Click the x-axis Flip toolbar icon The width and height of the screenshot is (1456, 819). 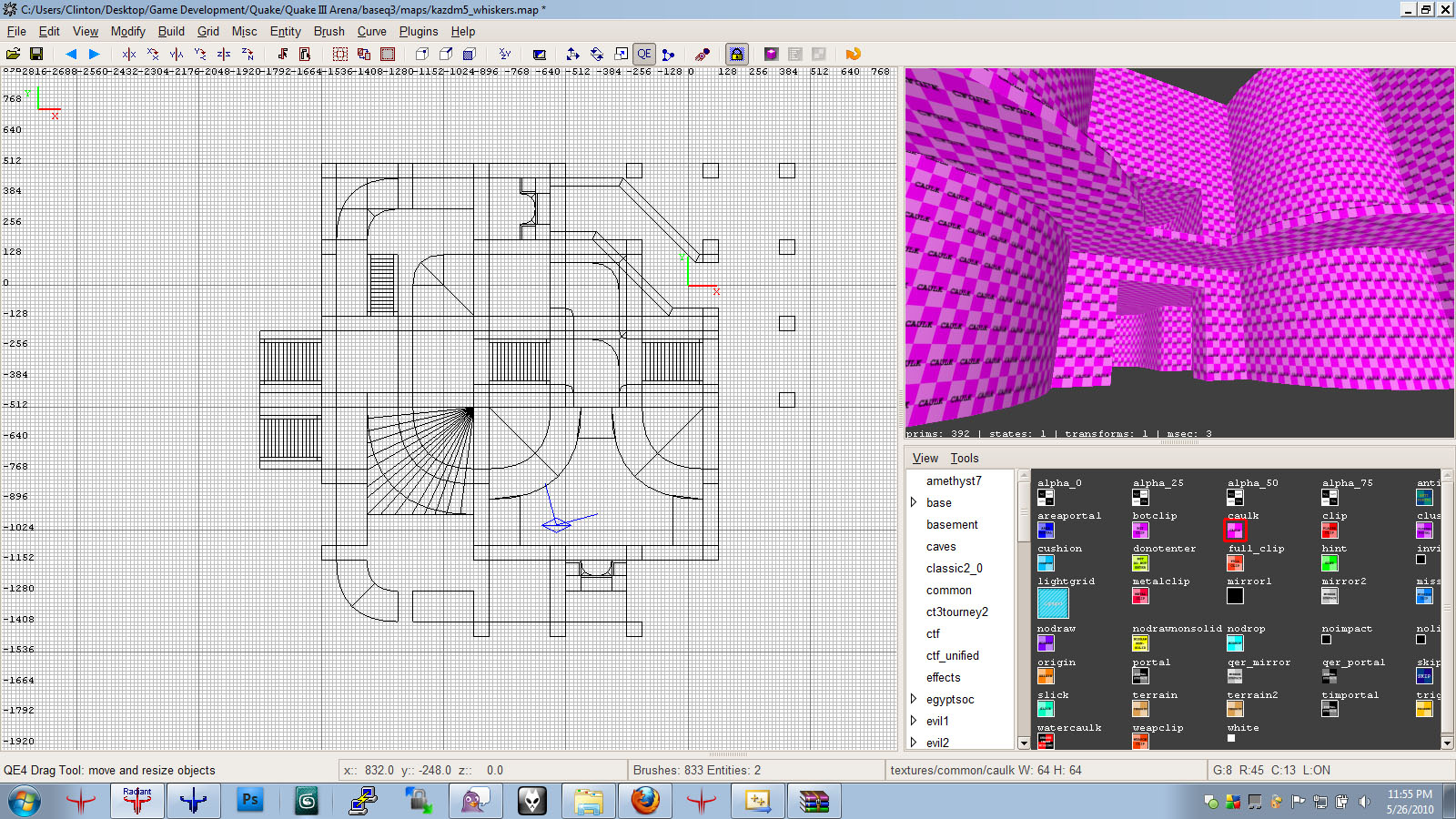(129, 55)
